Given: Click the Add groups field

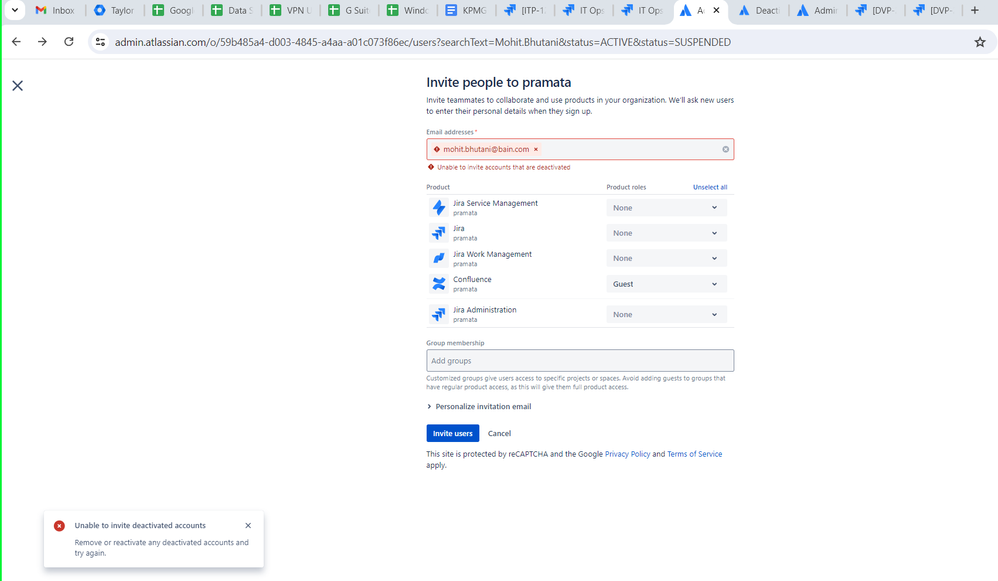Looking at the screenshot, I should point(580,361).
